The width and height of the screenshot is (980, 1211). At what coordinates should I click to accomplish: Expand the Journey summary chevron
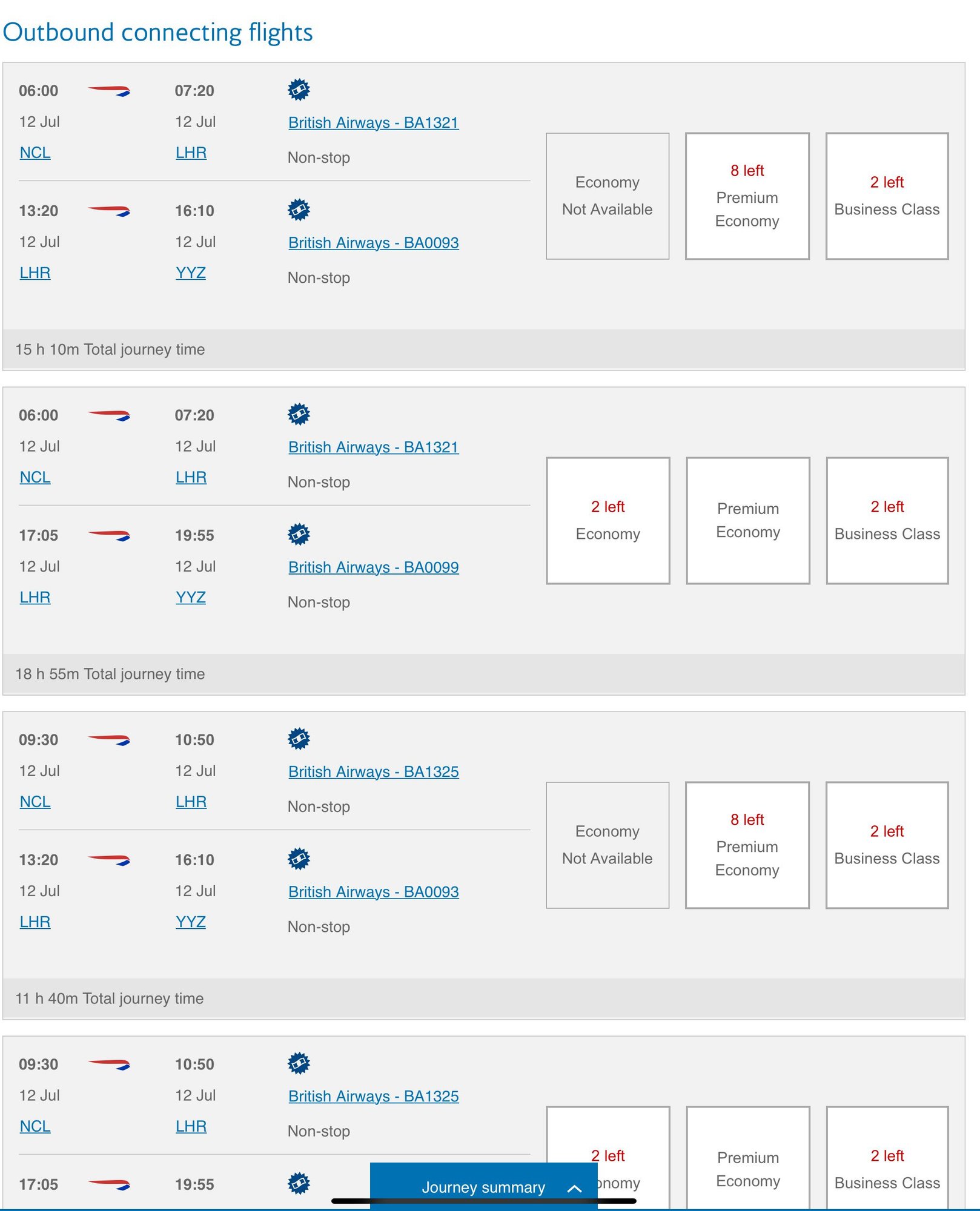tap(574, 1188)
